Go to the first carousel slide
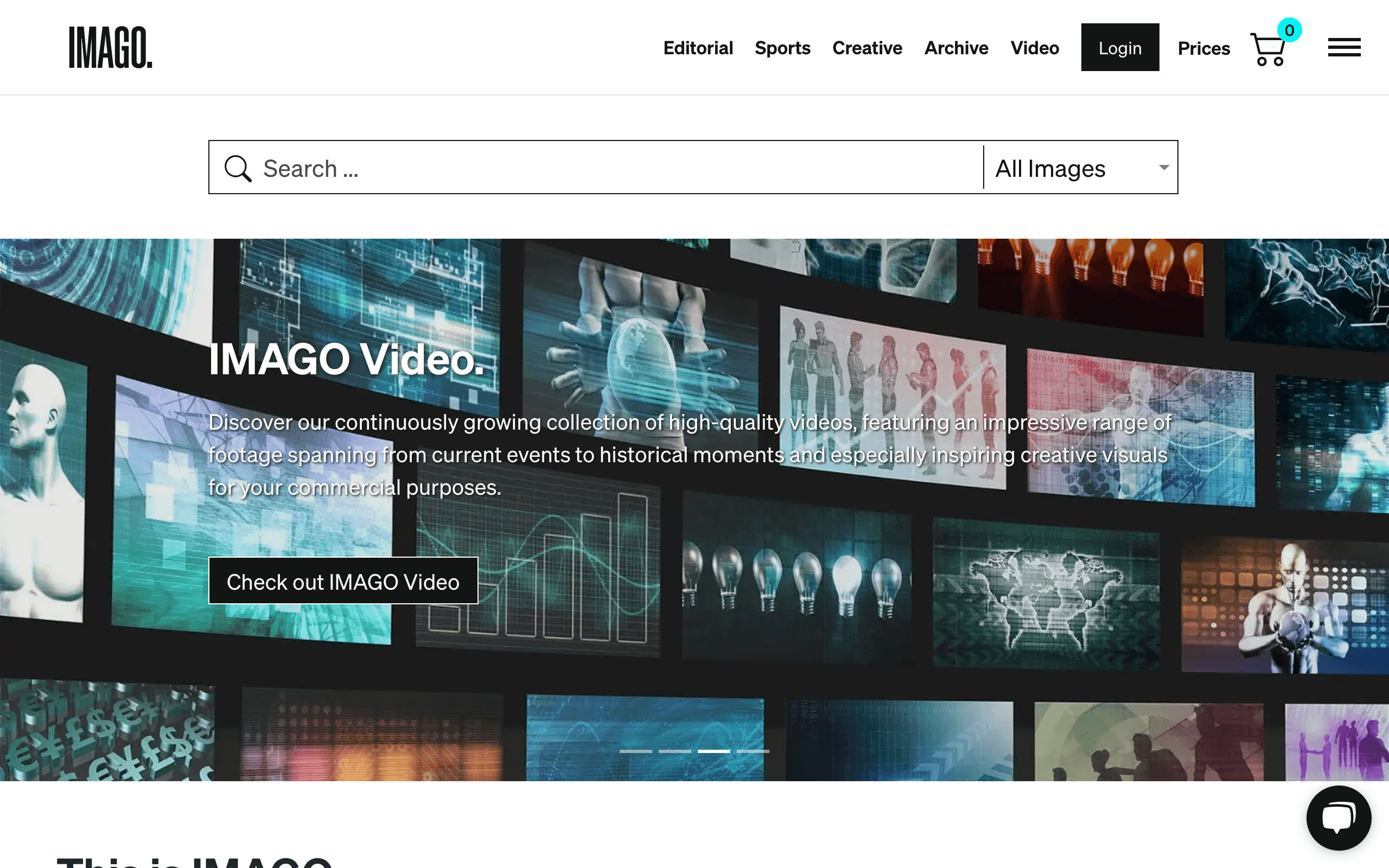Screen dimensions: 1389x868 (635, 751)
